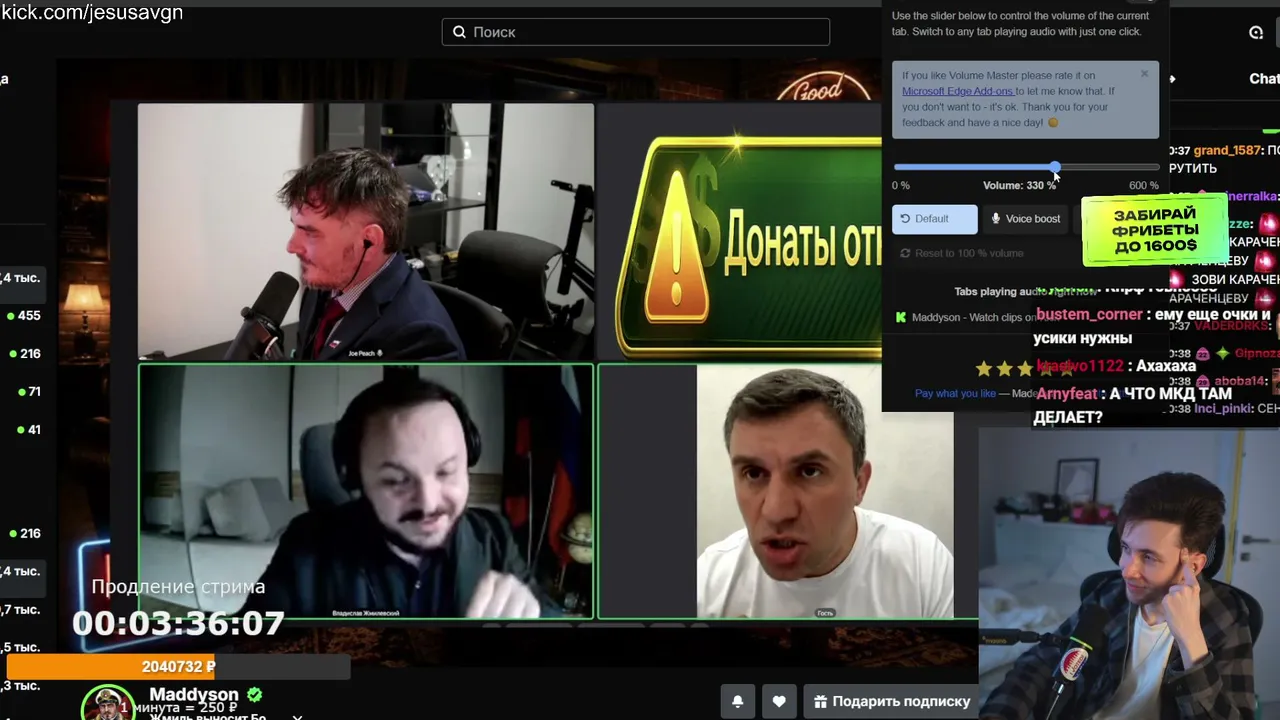The height and width of the screenshot is (720, 1280).
Task: Click username Arnyfeat in the overlay chat
Action: 1067,393
